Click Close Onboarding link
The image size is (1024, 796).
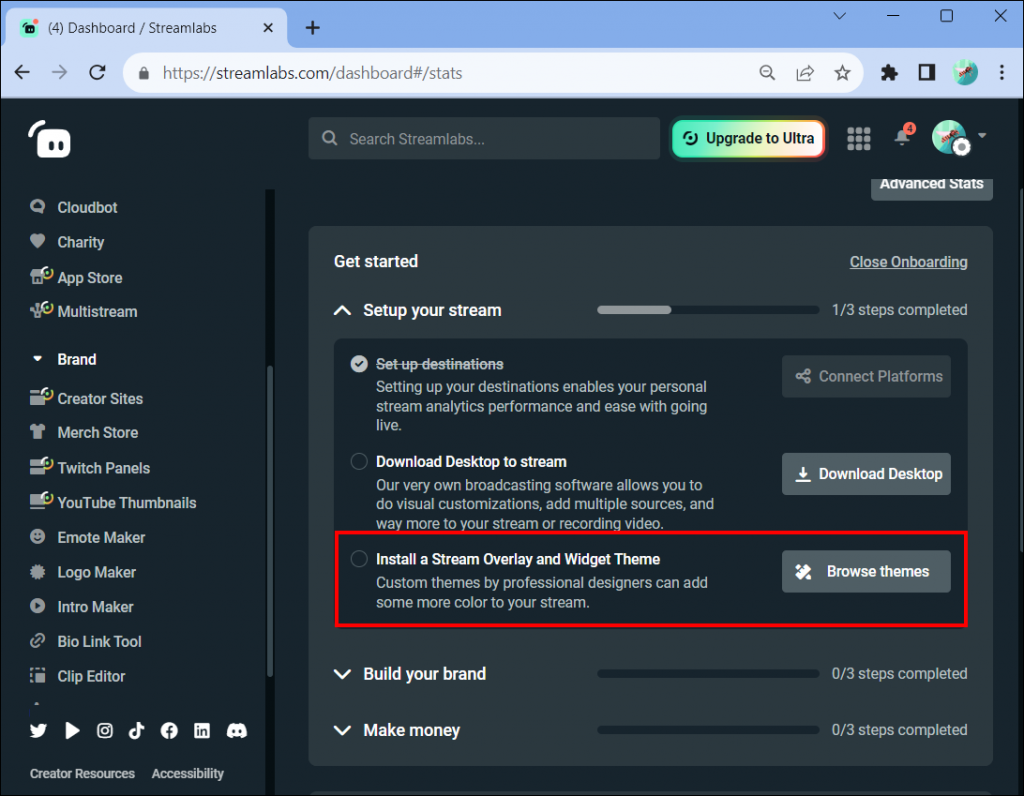click(908, 262)
